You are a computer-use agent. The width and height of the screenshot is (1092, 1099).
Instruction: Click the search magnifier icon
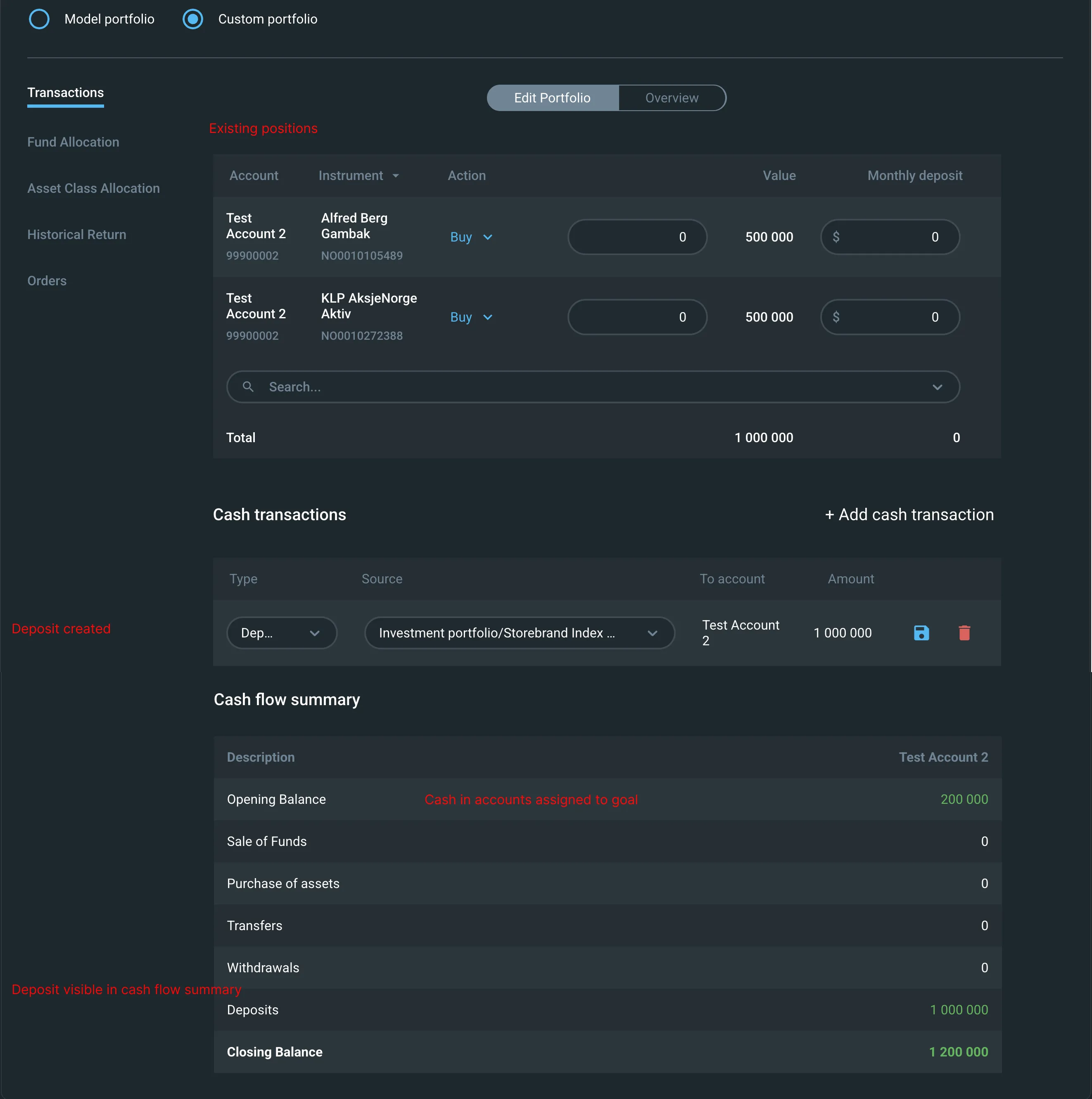[x=248, y=387]
